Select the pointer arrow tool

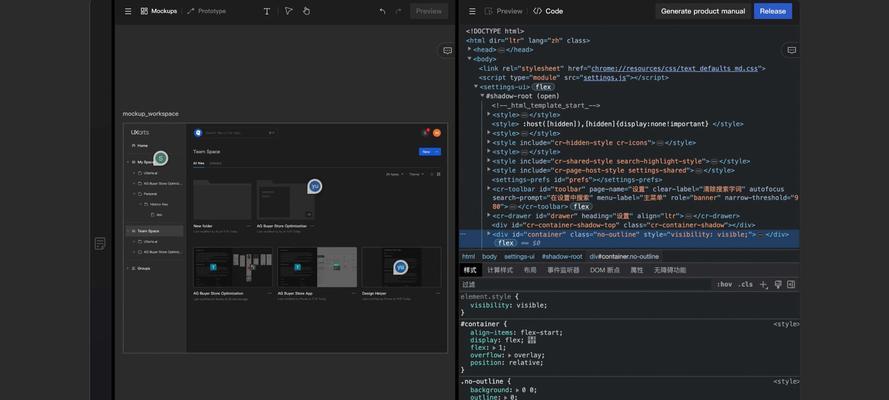tap(289, 11)
